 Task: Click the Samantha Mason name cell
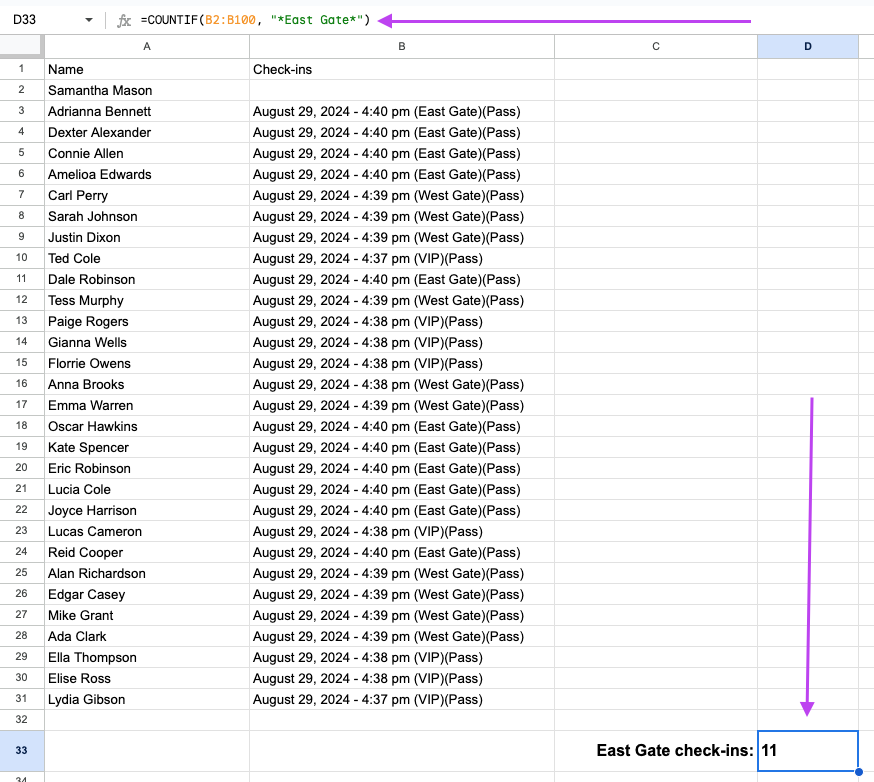(147, 91)
